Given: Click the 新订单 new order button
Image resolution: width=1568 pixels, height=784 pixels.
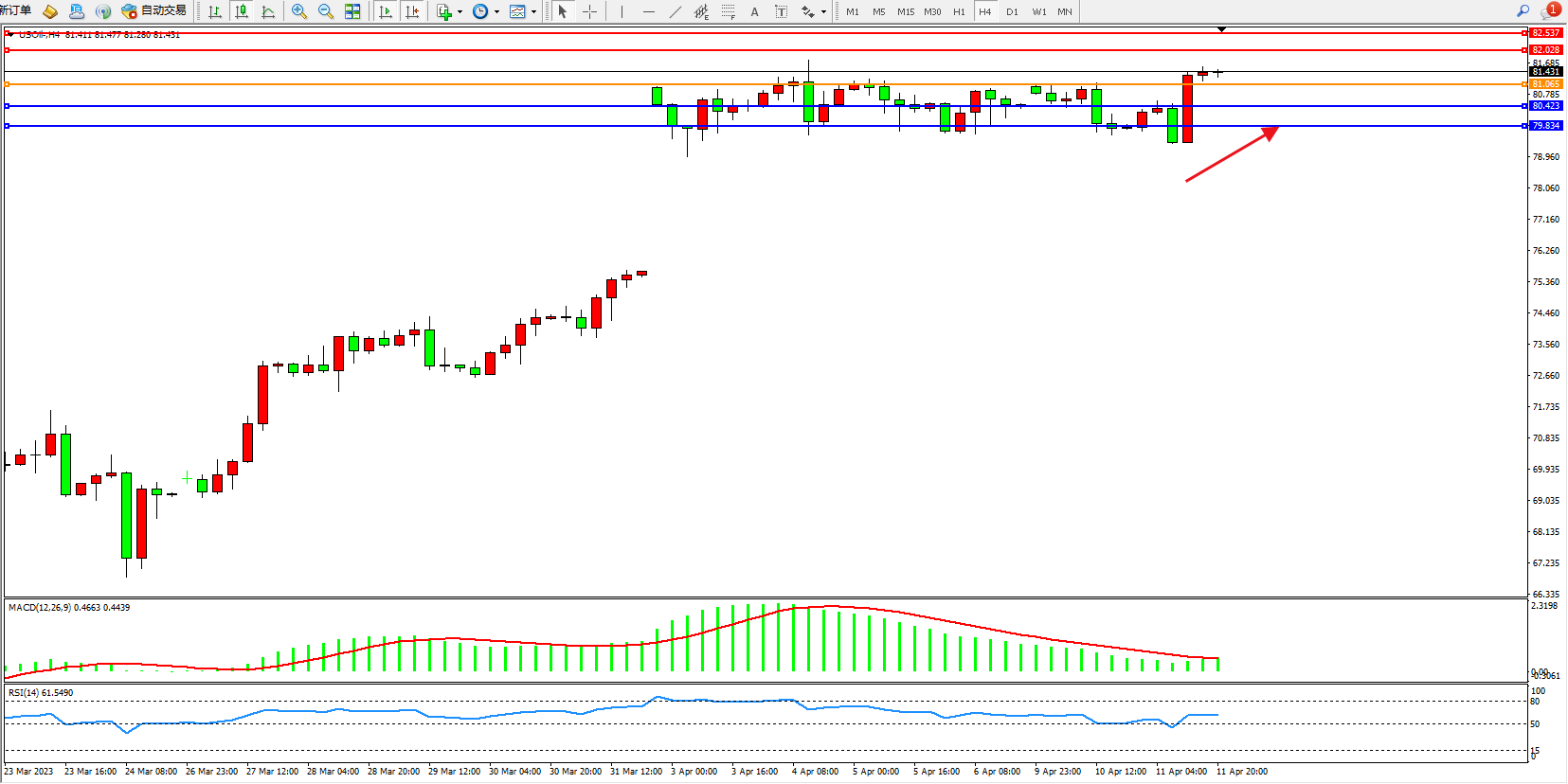Looking at the screenshot, I should pyautogui.click(x=15, y=10).
